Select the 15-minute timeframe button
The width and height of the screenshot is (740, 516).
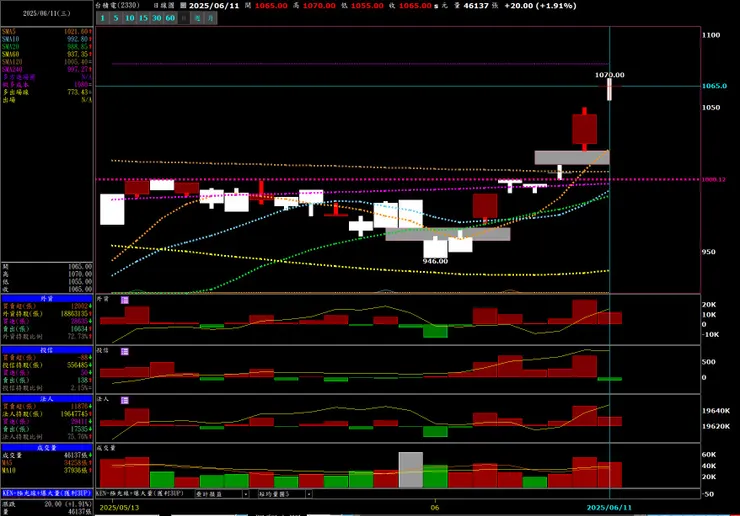point(143,18)
